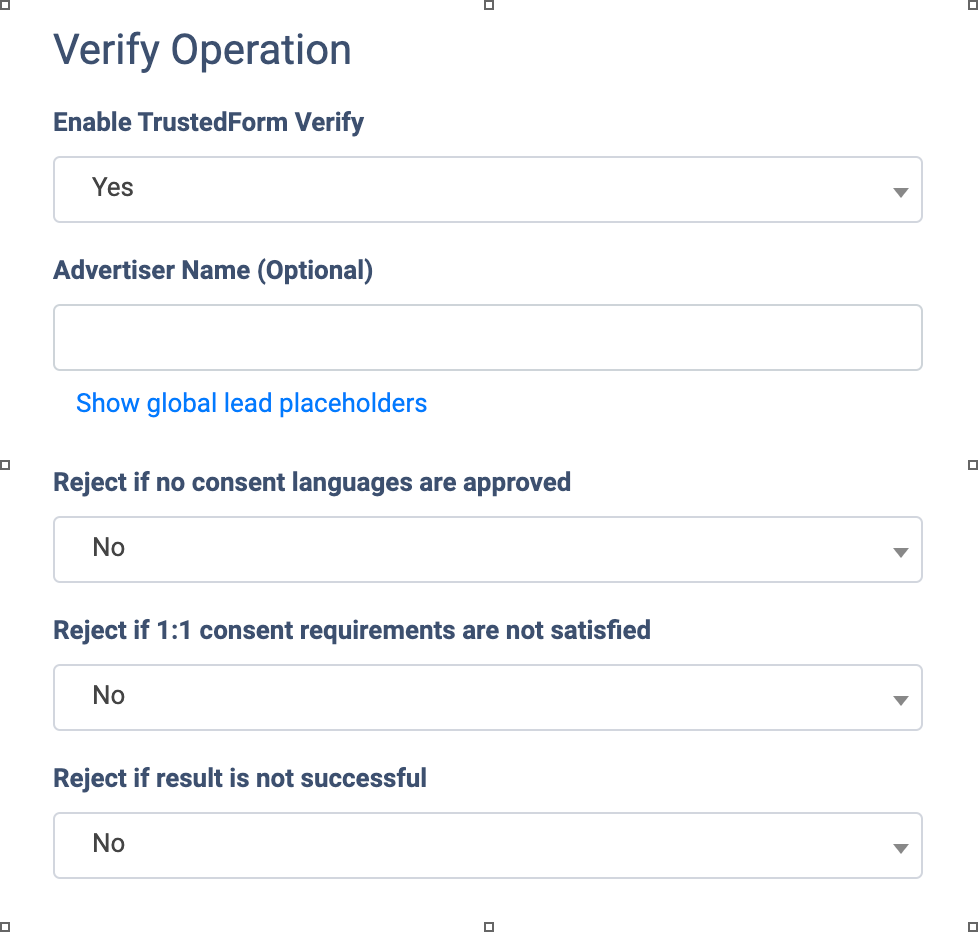Click the 1:1 consent requirements label

pos(352,630)
